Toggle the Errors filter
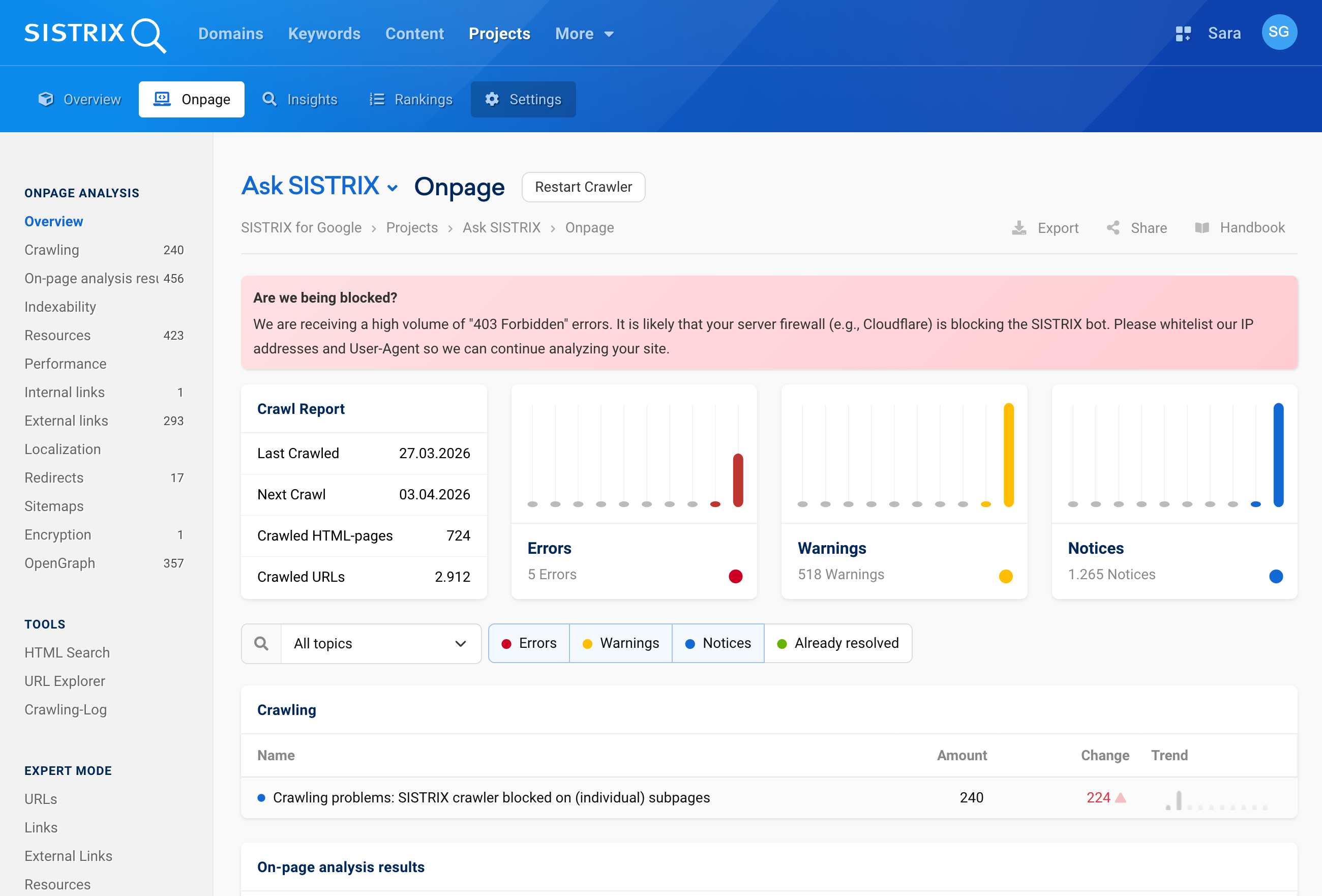The image size is (1322, 896). [x=528, y=643]
